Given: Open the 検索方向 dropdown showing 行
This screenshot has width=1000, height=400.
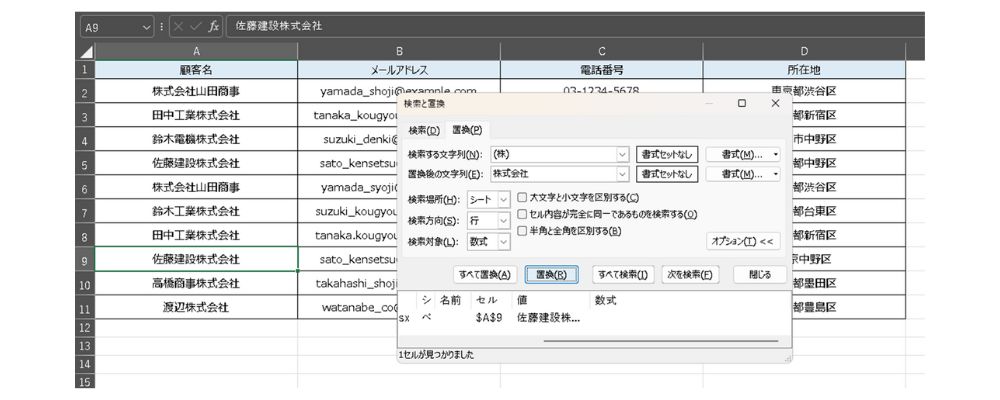Looking at the screenshot, I should [503, 220].
